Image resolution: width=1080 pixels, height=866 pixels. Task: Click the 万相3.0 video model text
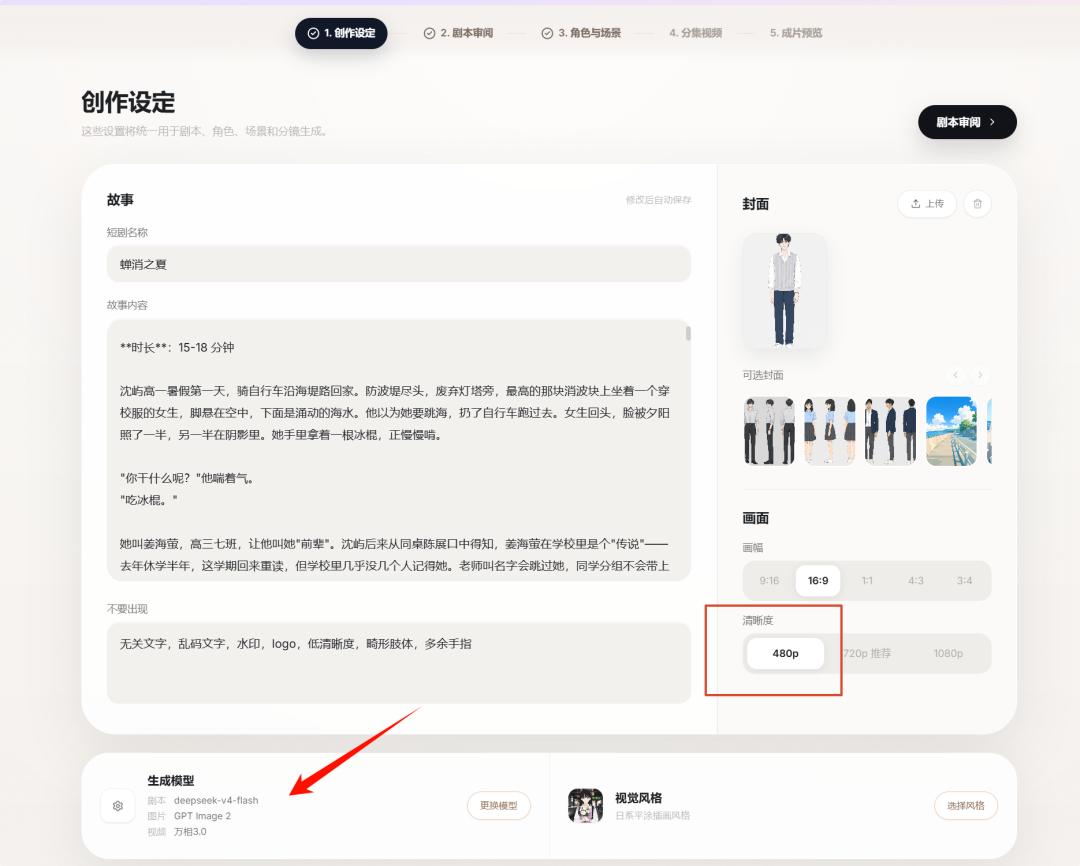[190, 832]
